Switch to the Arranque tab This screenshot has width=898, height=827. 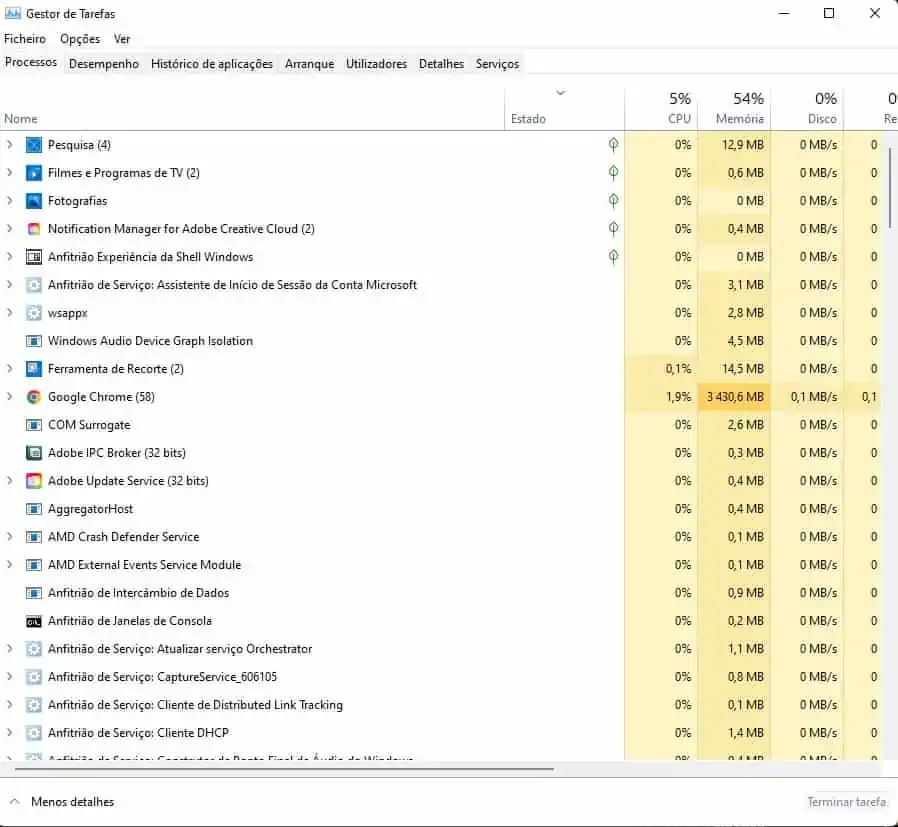(x=309, y=64)
